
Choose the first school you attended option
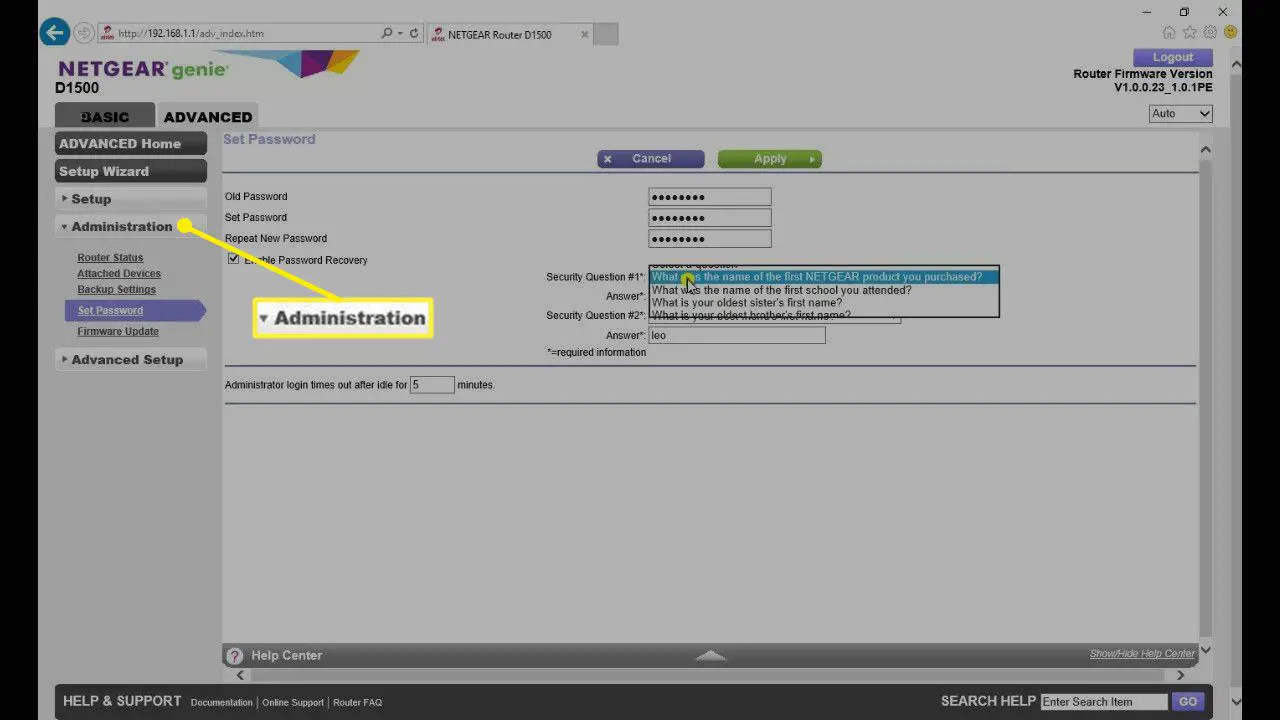coord(823,290)
